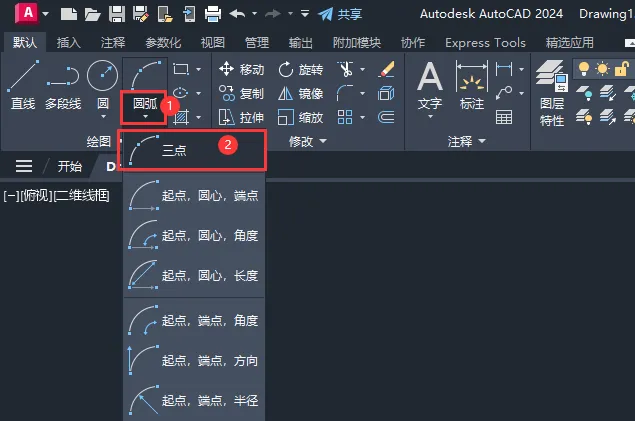Save to web and mobile icon

(189, 14)
